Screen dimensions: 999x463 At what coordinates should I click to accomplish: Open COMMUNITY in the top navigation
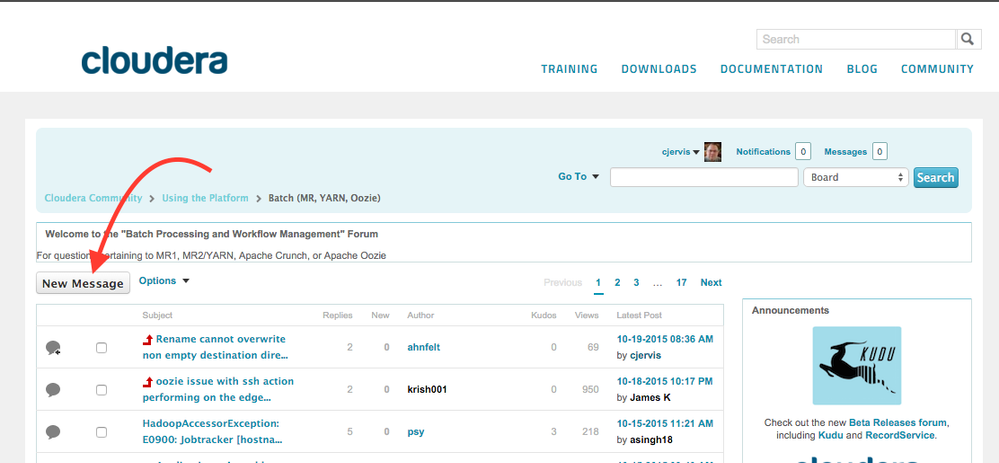937,69
